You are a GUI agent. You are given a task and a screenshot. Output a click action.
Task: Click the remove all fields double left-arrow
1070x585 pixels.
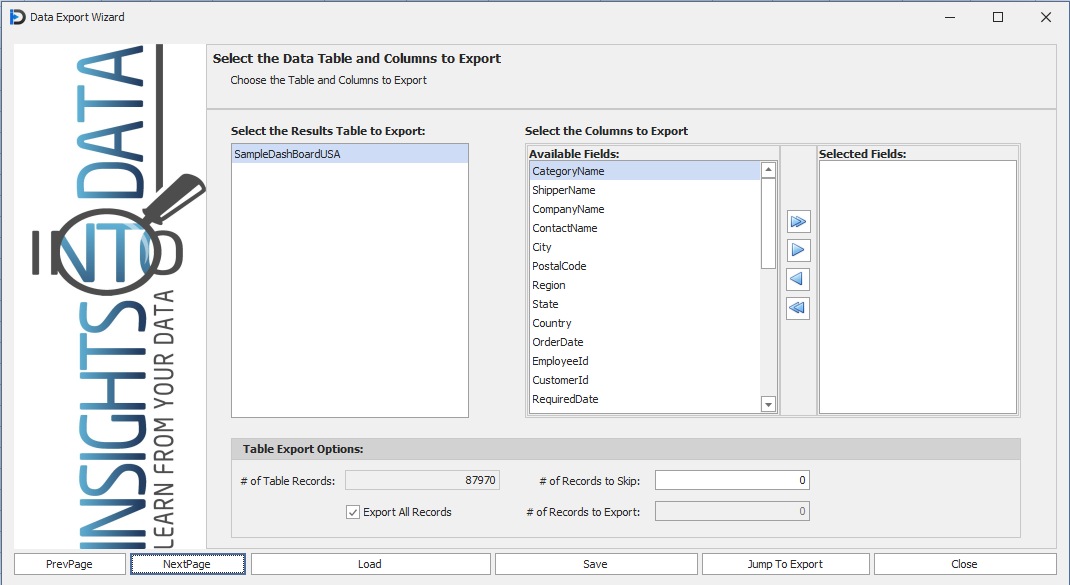click(798, 308)
